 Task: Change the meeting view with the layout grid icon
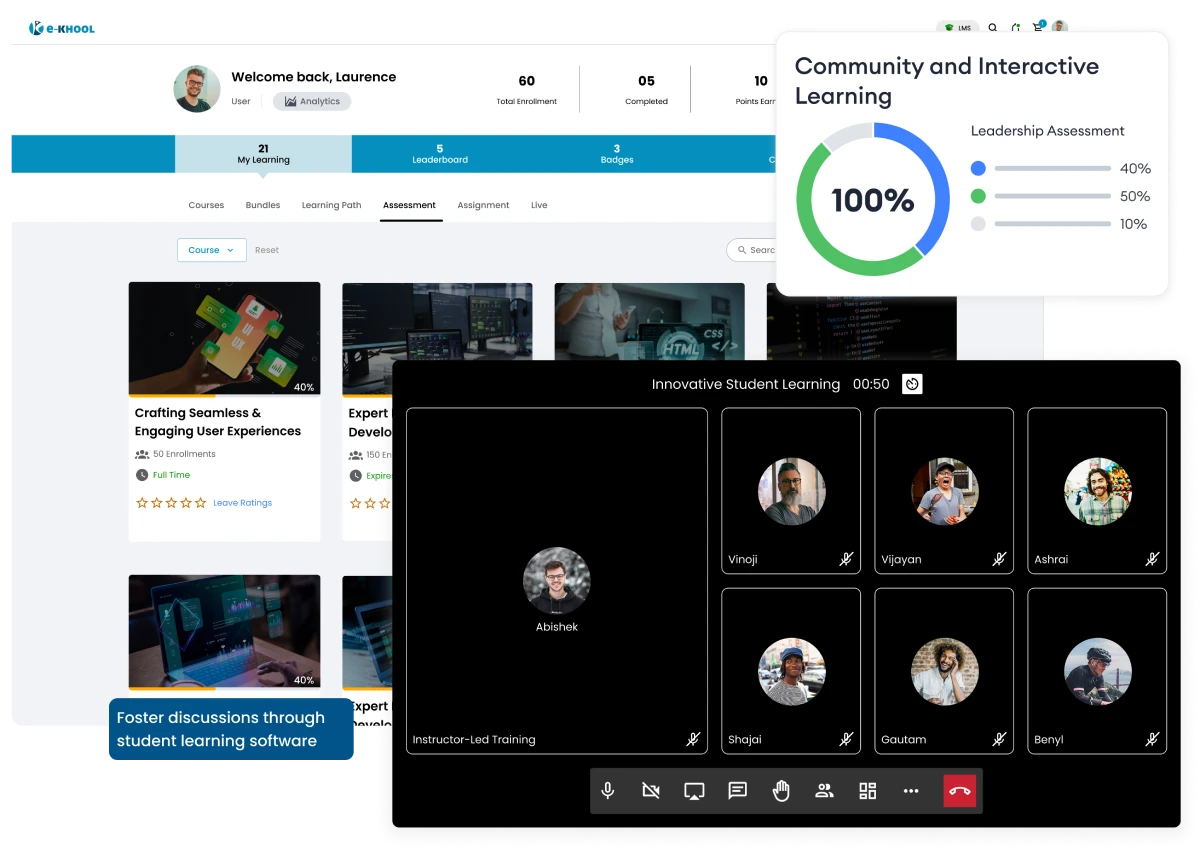(867, 791)
